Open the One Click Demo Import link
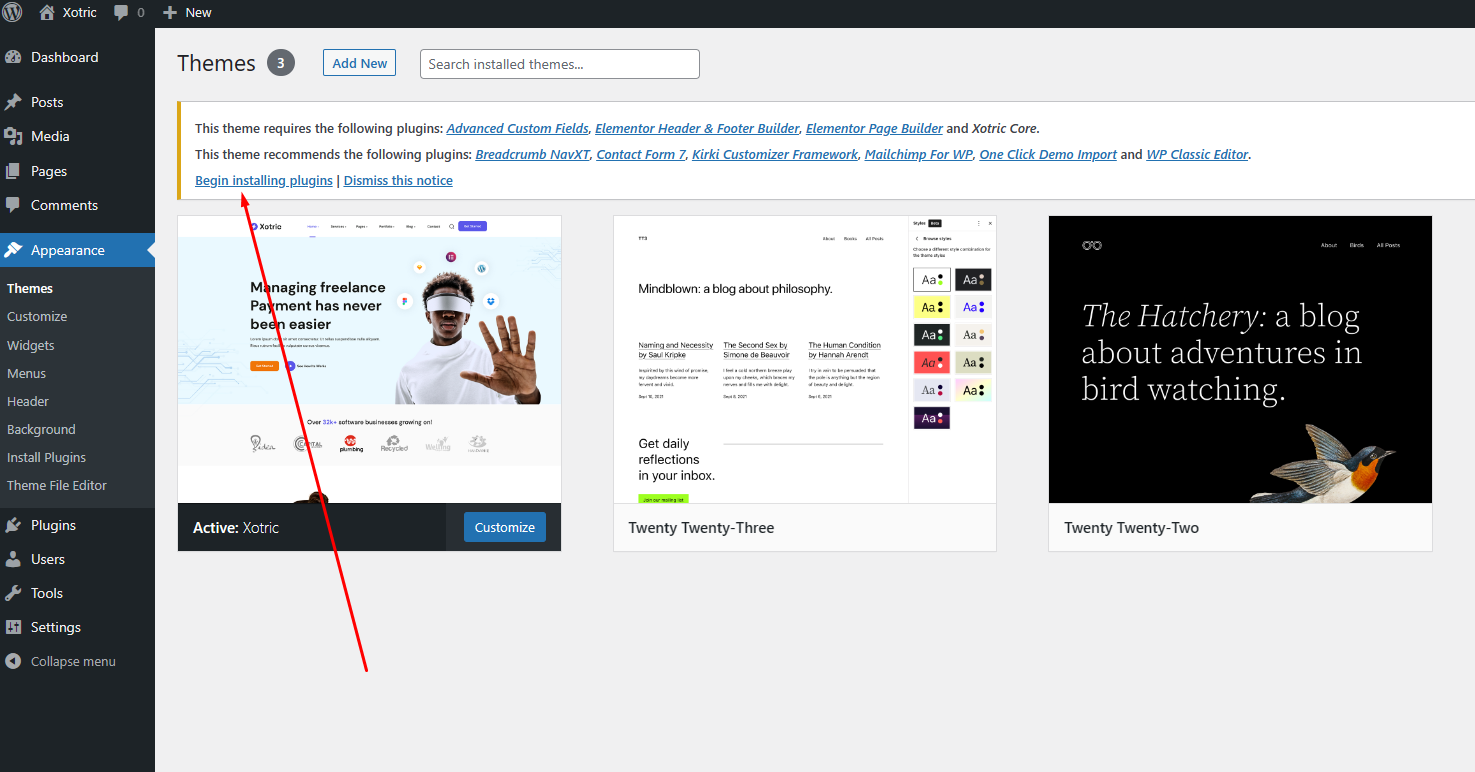This screenshot has height=772, width=1475. click(x=1048, y=154)
